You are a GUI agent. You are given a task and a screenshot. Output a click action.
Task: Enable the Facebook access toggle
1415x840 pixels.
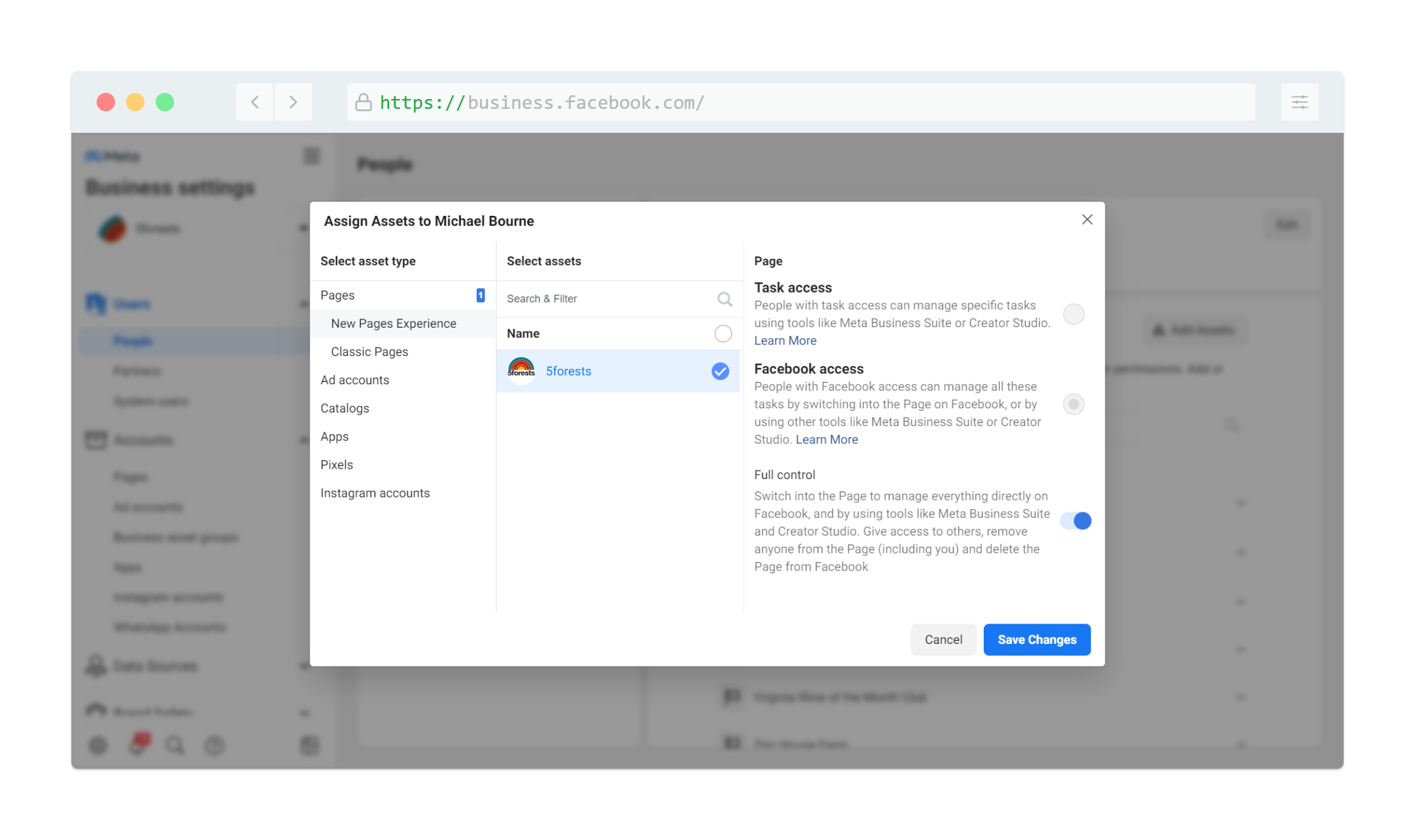[1074, 404]
